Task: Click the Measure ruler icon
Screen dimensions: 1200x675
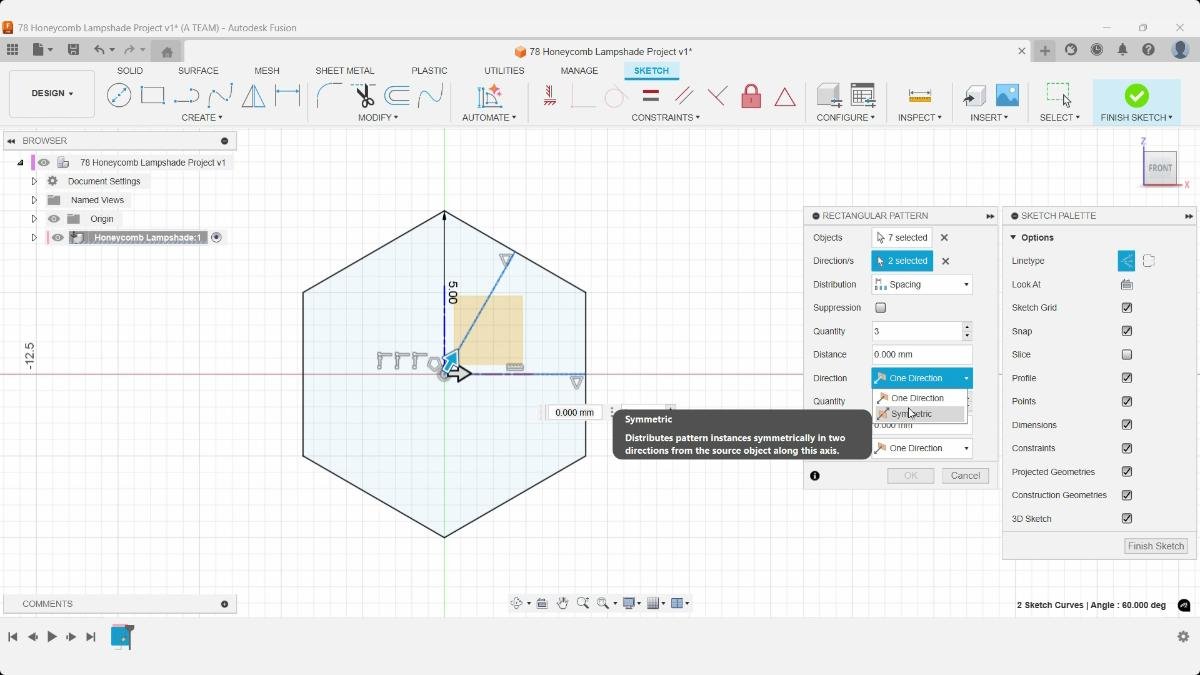Action: click(x=920, y=95)
